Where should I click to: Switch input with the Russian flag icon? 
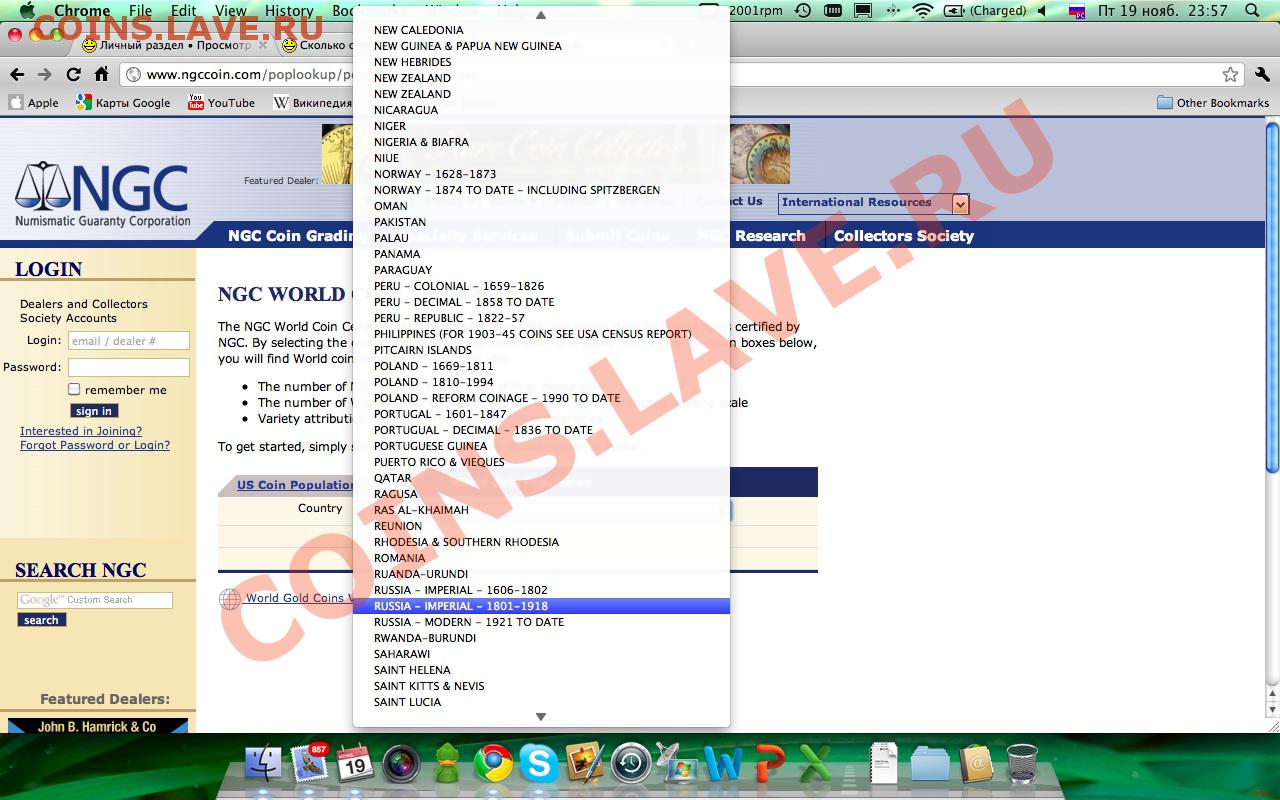(x=1077, y=11)
